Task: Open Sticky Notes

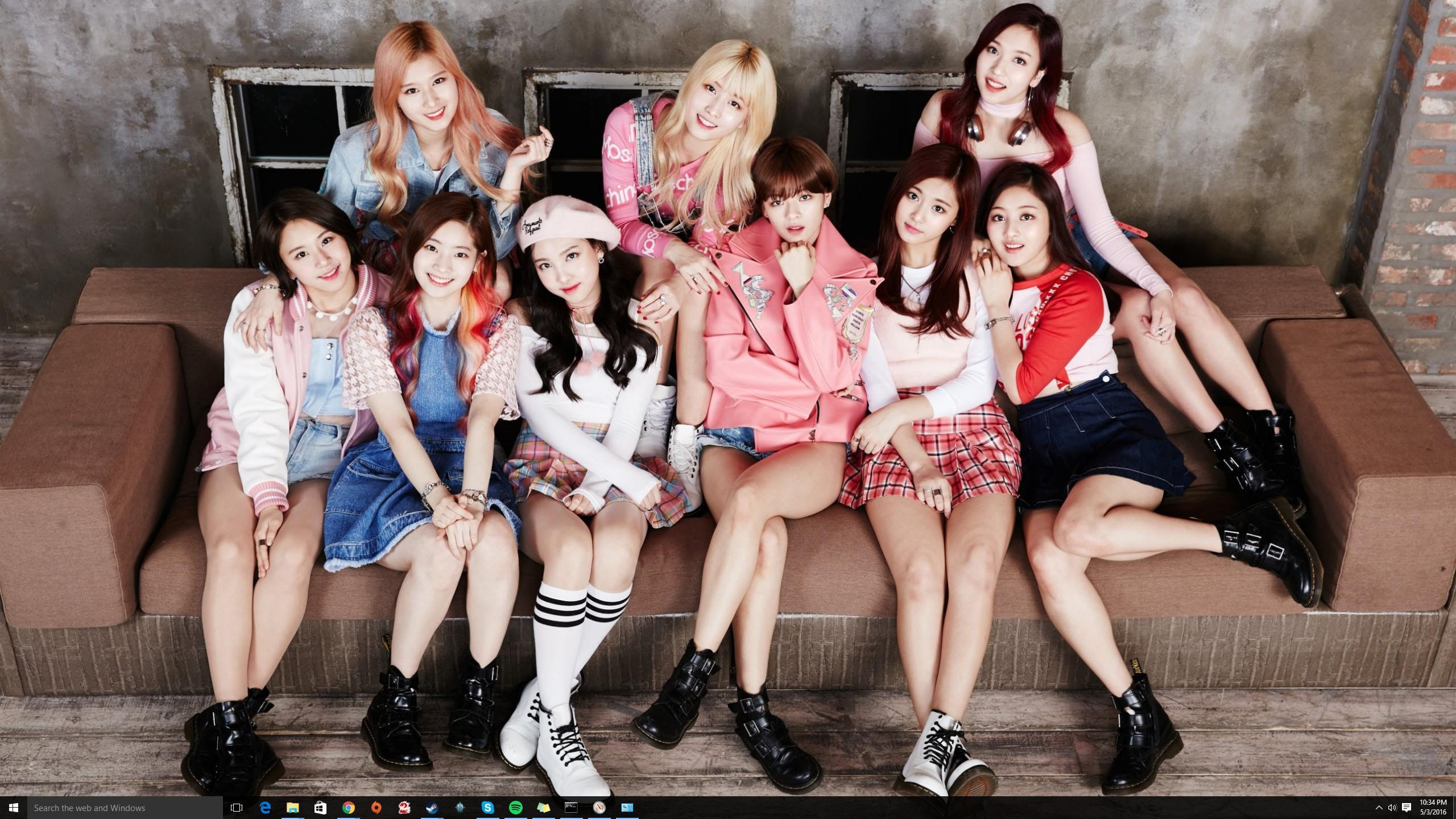Action: [x=544, y=808]
